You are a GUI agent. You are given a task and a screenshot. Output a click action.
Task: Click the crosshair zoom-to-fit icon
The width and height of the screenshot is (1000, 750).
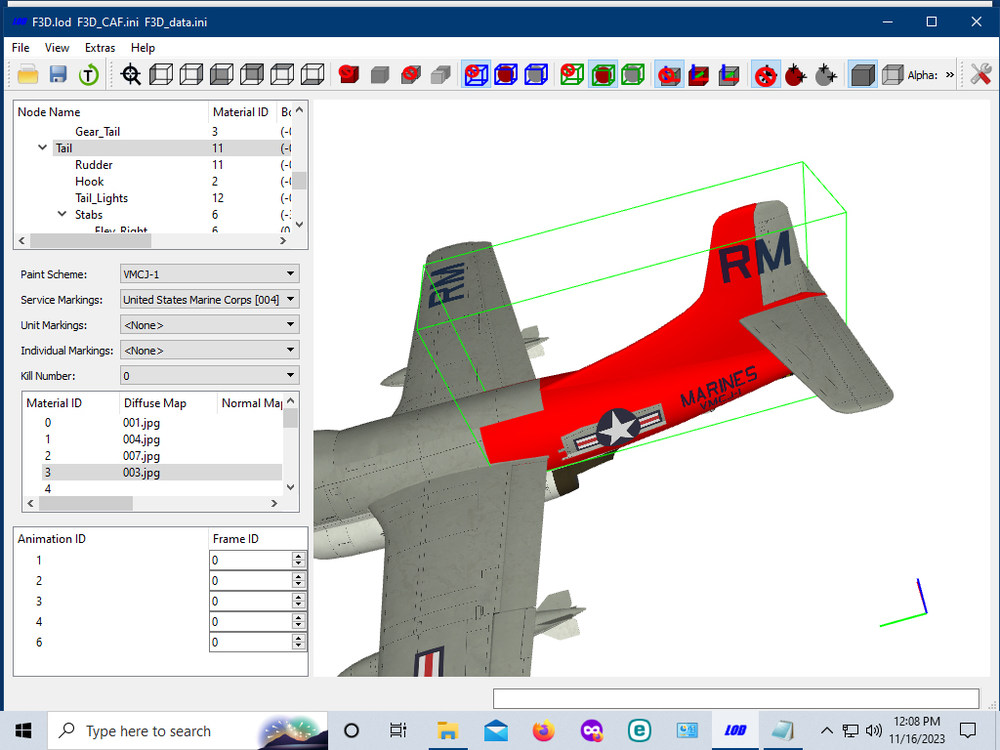pyautogui.click(x=131, y=75)
